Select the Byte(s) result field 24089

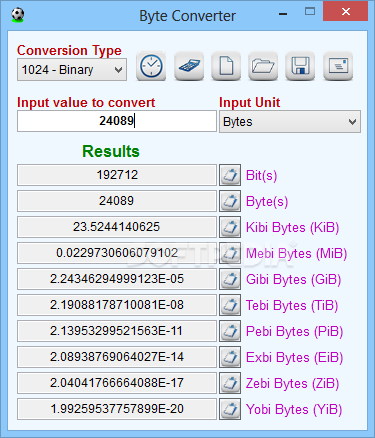[x=117, y=201]
